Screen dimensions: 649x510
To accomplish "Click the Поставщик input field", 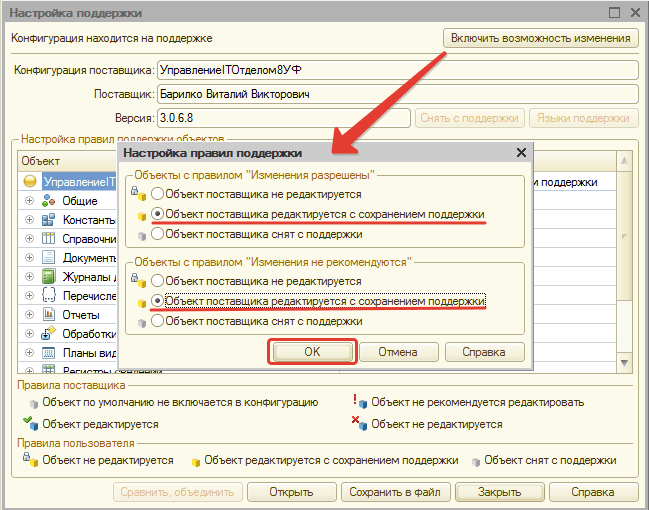I will point(397,94).
